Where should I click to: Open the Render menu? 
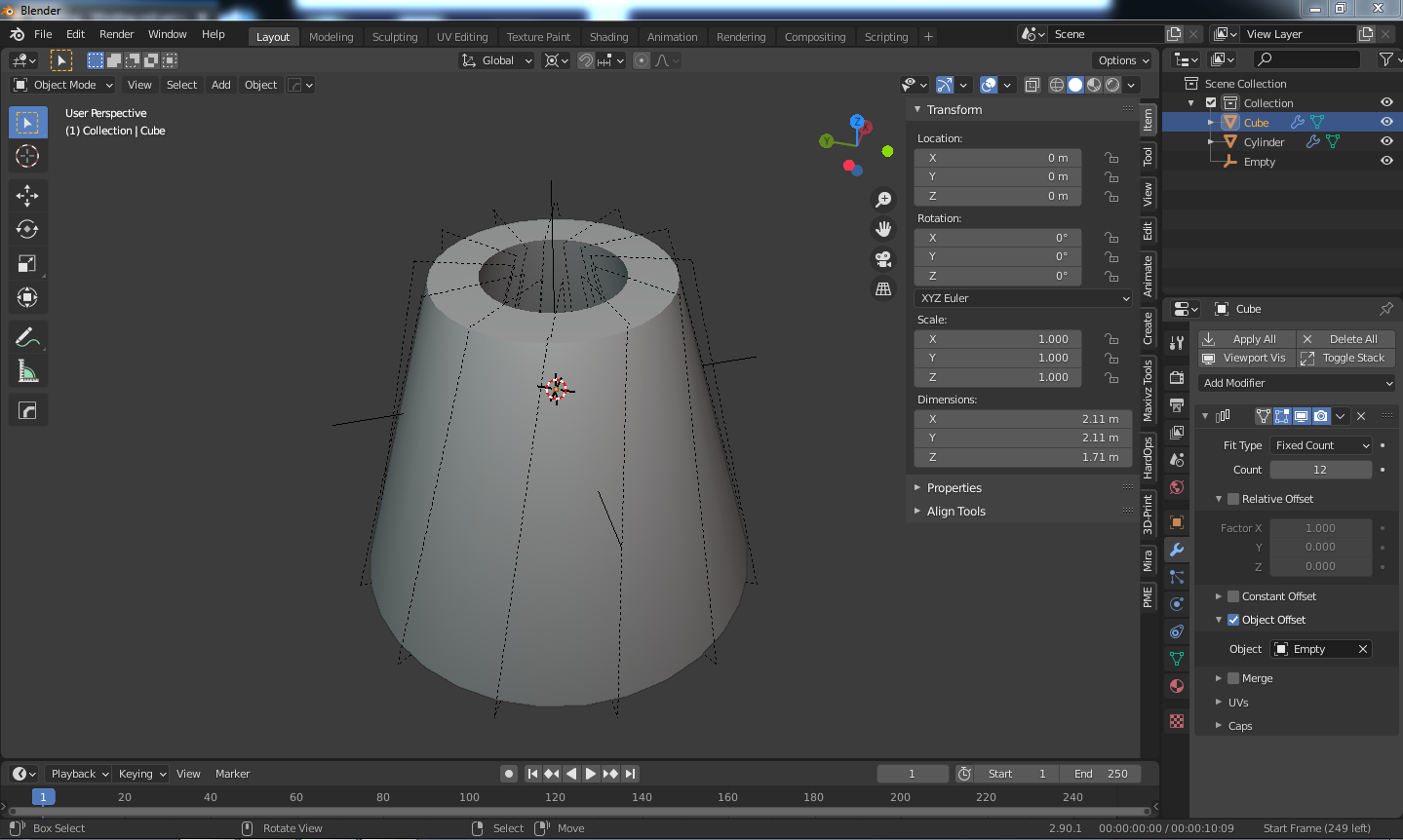click(x=116, y=34)
